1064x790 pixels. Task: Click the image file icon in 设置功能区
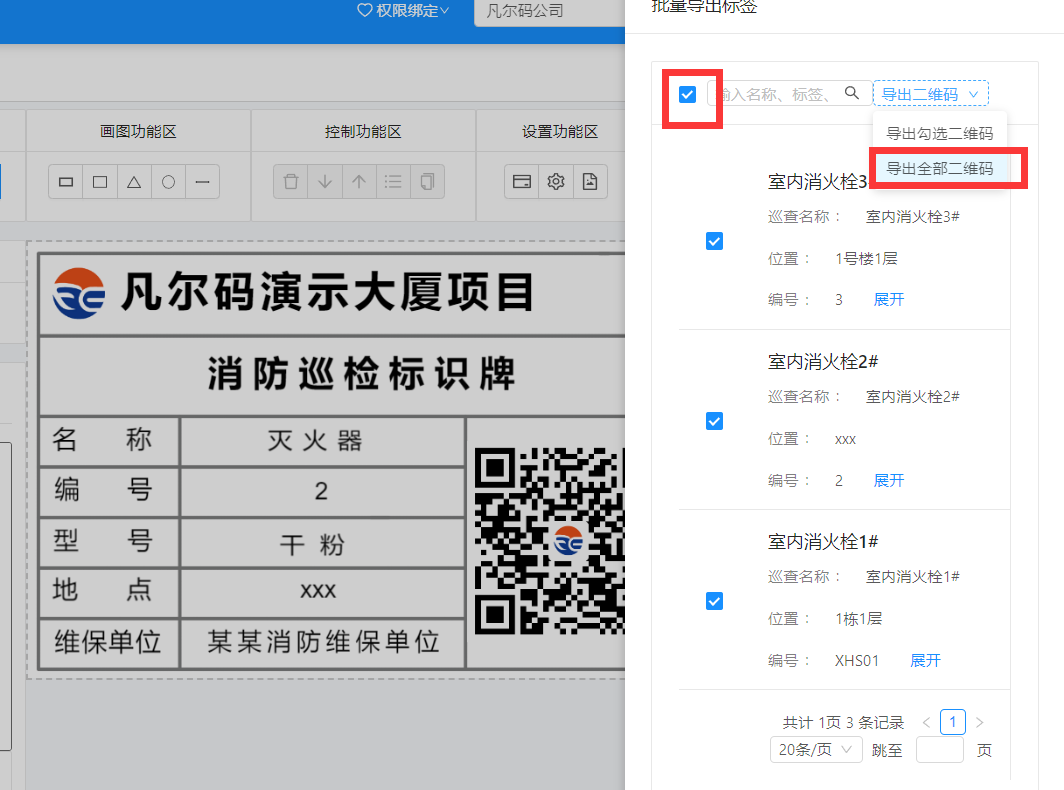click(590, 182)
